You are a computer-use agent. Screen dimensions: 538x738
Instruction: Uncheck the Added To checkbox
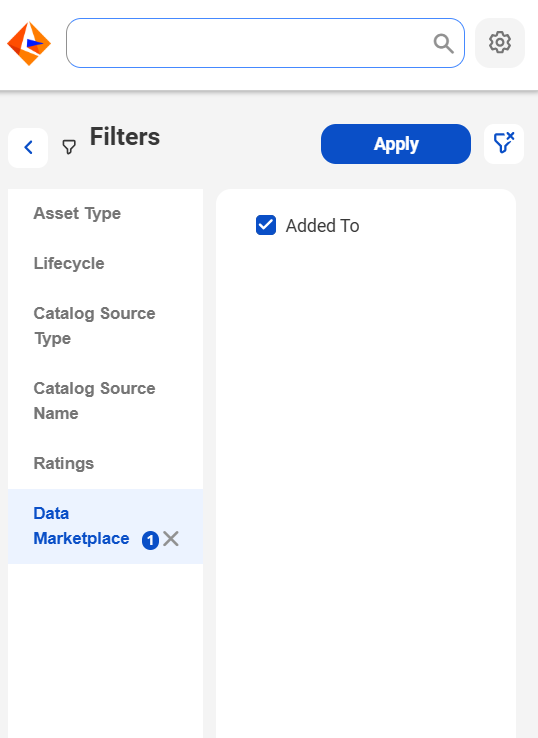(x=266, y=225)
